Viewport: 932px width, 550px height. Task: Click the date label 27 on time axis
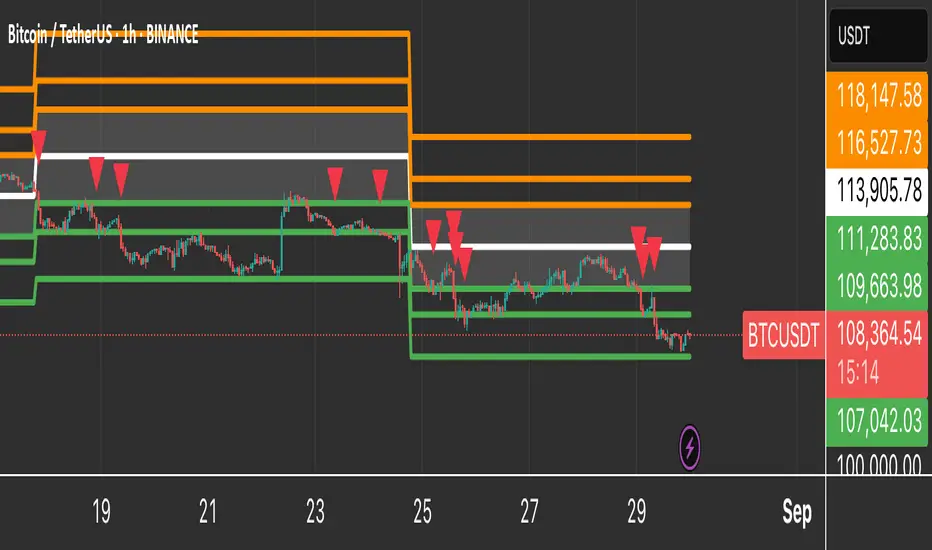[x=530, y=511]
